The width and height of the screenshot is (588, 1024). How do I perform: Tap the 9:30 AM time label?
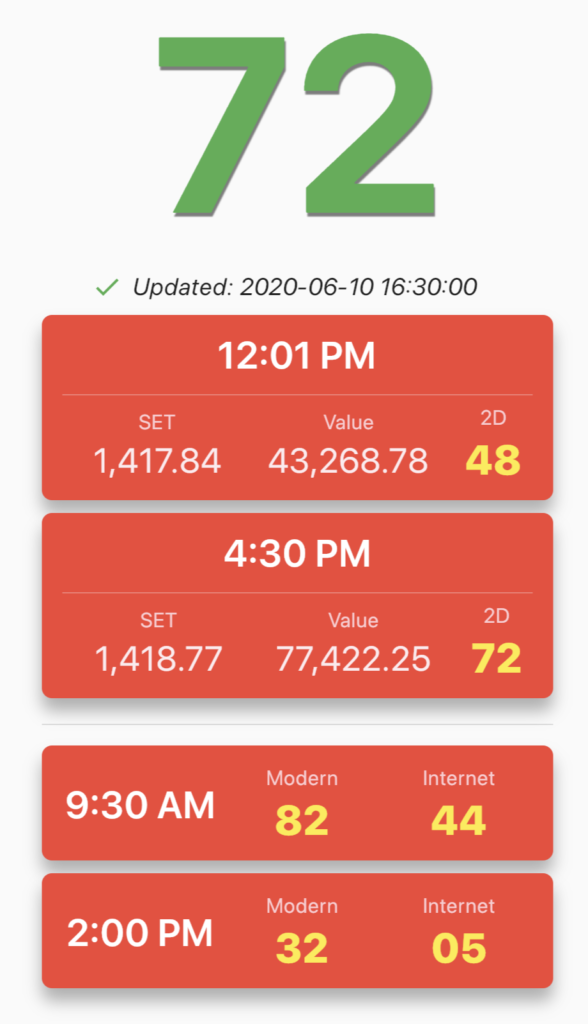(x=140, y=805)
